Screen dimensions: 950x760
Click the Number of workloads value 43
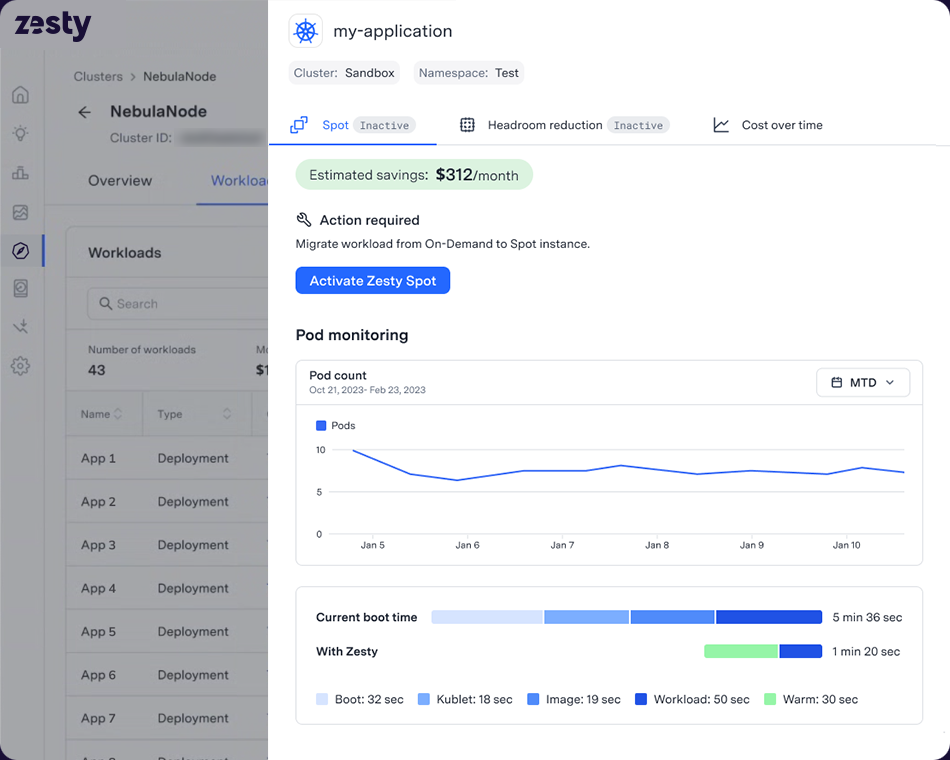[96, 370]
